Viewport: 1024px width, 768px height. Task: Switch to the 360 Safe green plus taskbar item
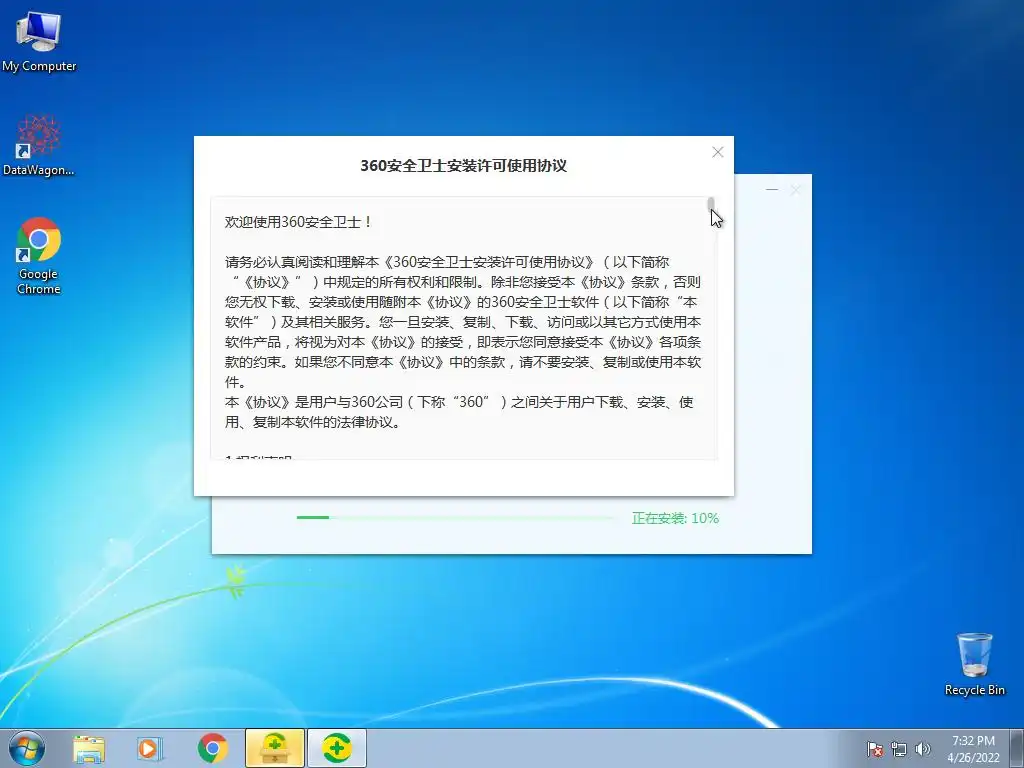pyautogui.click(x=337, y=748)
